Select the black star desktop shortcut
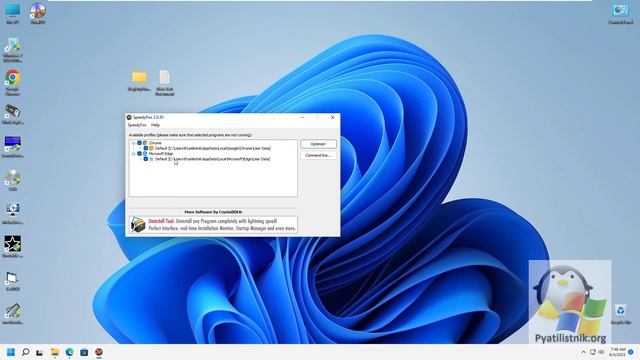The image size is (640, 360). (13, 247)
